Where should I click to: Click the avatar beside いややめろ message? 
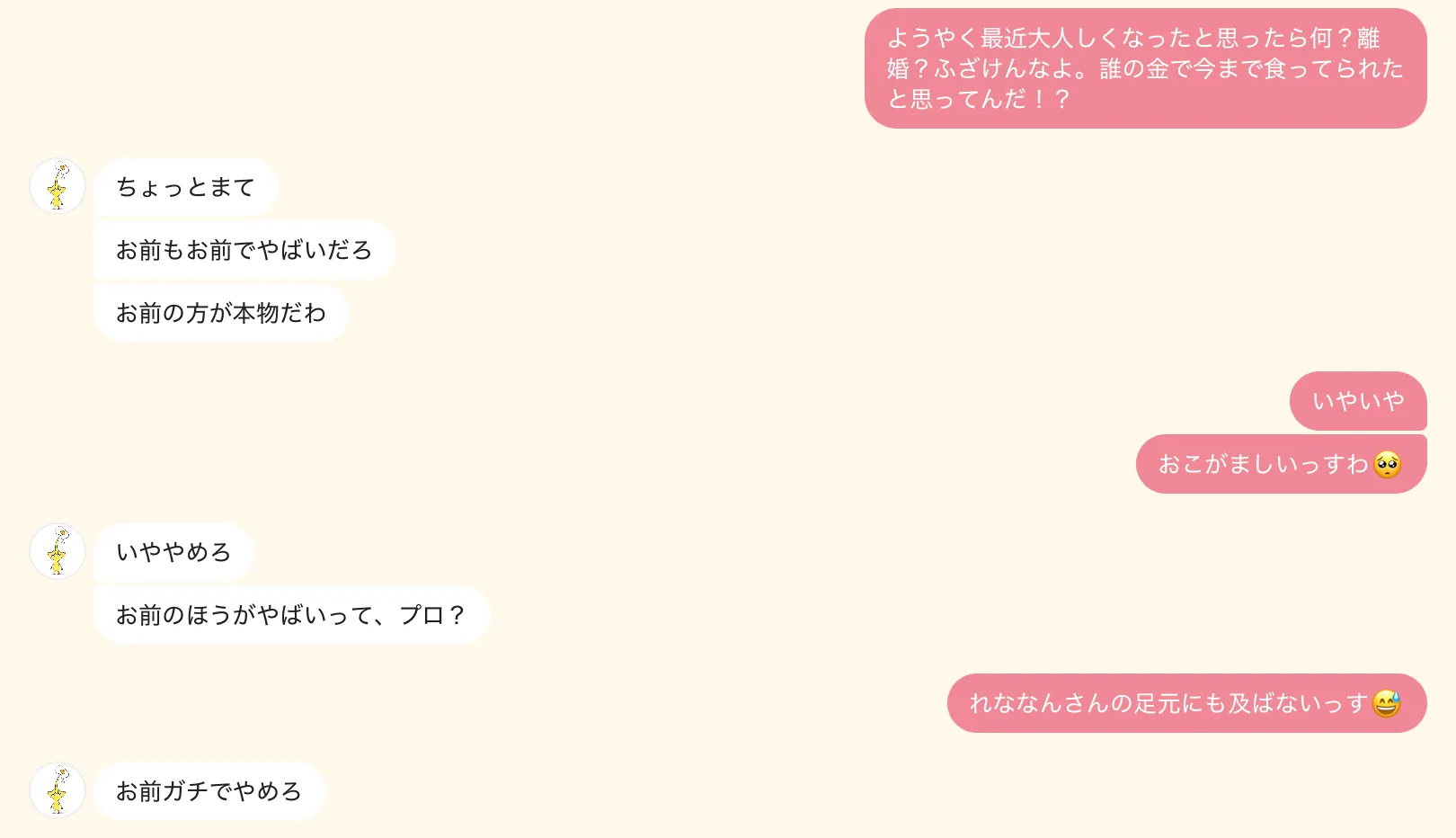click(58, 551)
